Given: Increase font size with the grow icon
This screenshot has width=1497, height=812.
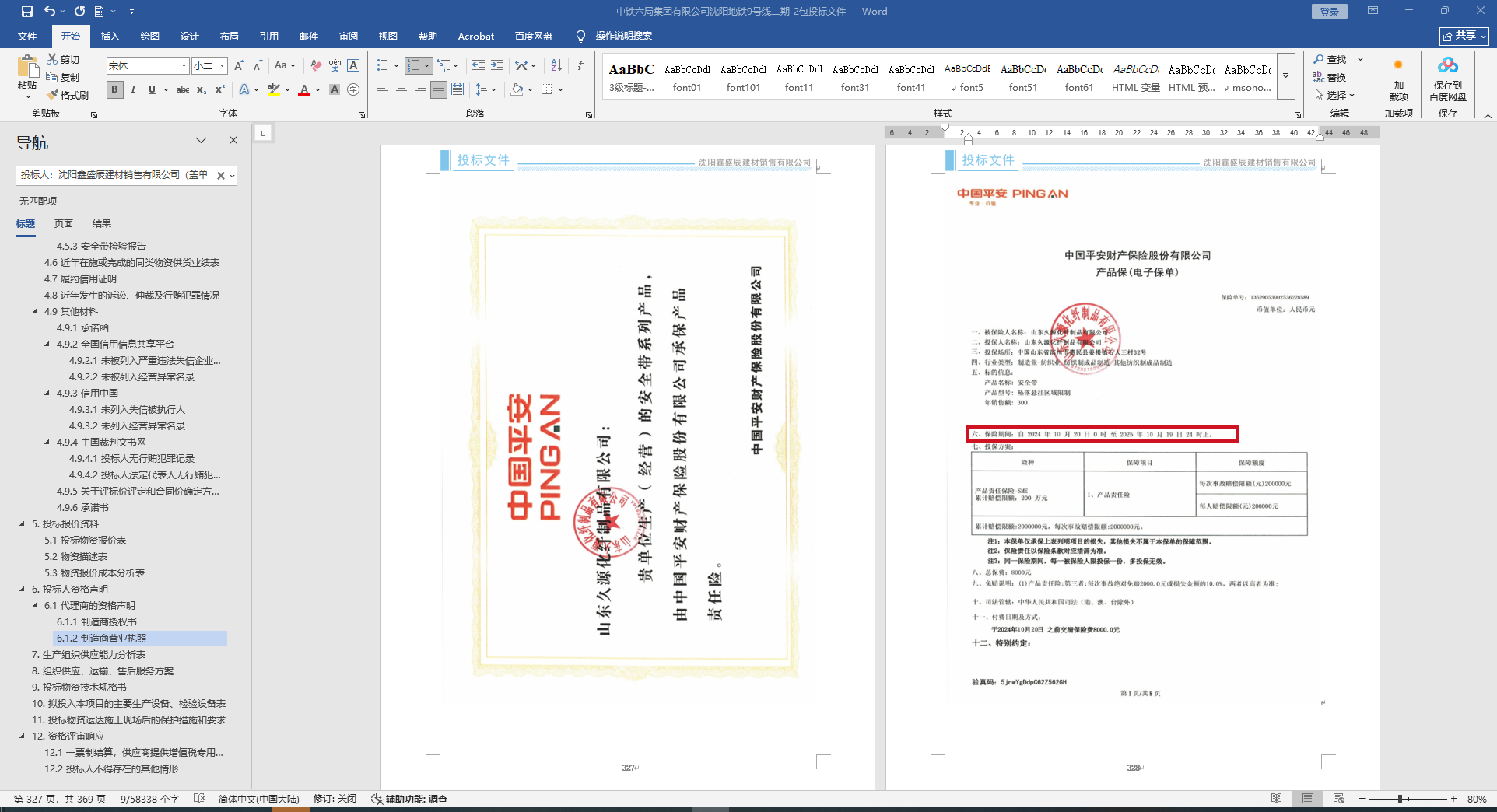Looking at the screenshot, I should pos(239,66).
